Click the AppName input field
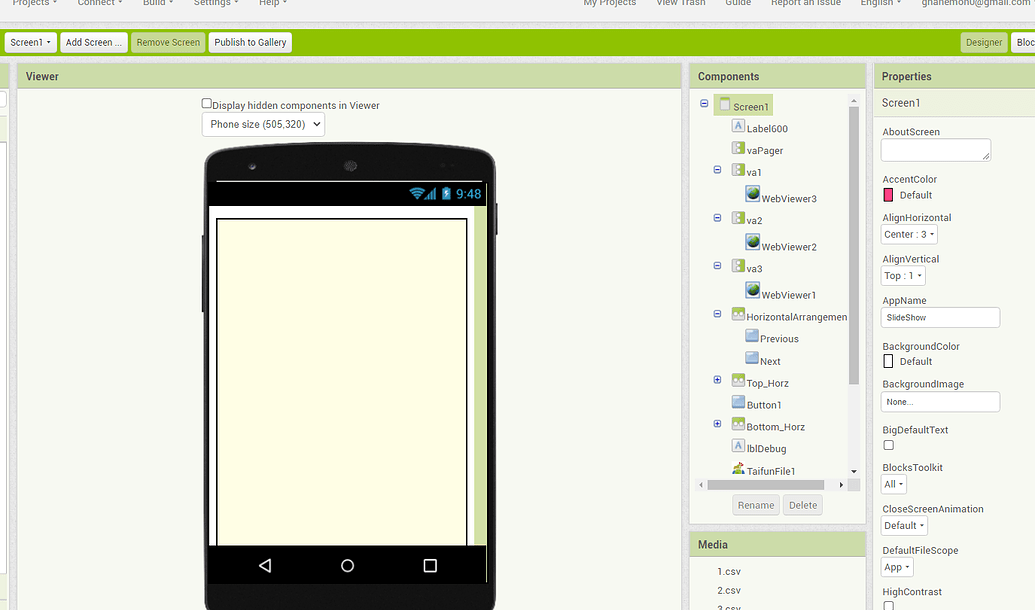Screen dimensions: 1035x610 (940, 317)
